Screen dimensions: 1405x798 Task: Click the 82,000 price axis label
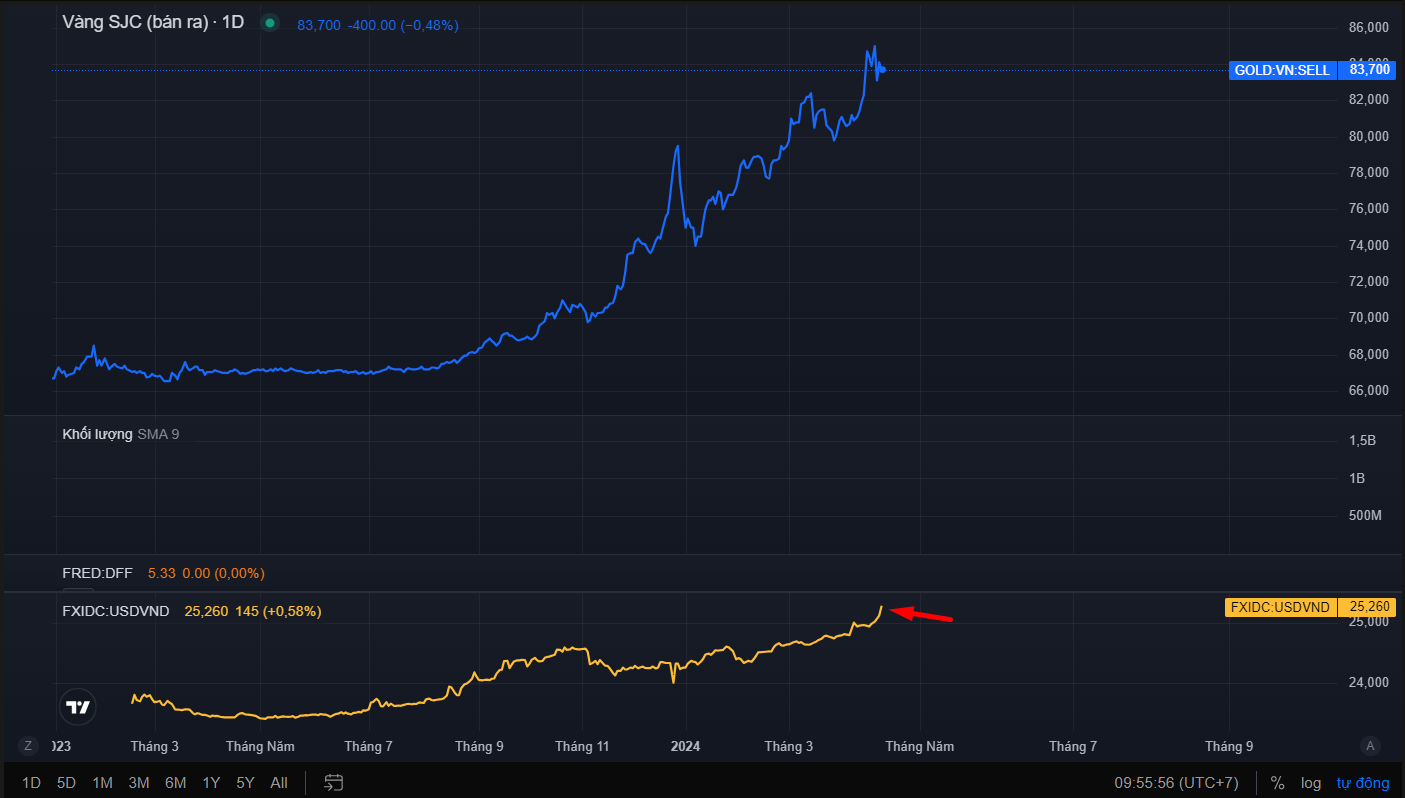pyautogui.click(x=1369, y=99)
